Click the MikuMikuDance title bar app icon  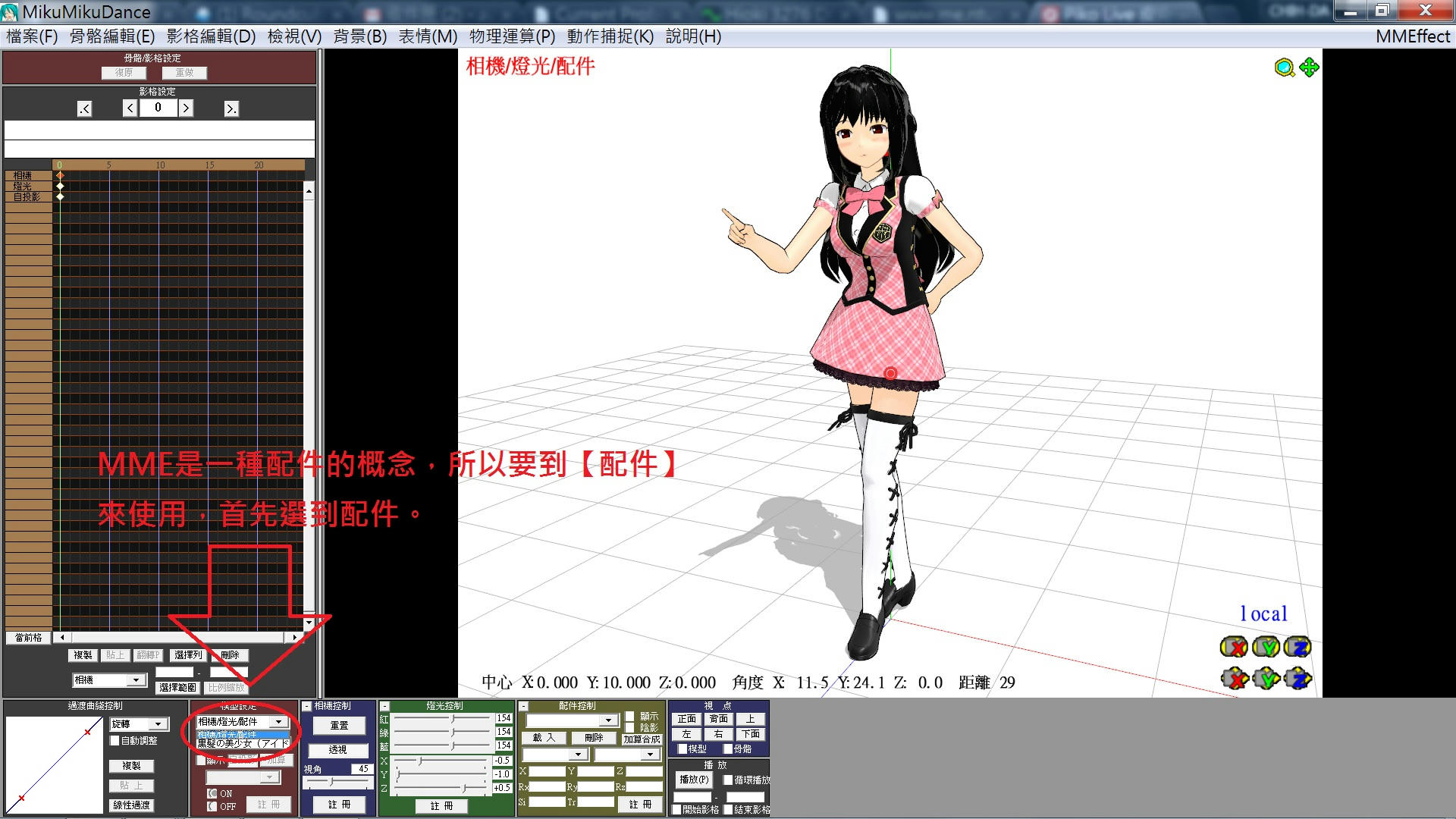click(11, 11)
